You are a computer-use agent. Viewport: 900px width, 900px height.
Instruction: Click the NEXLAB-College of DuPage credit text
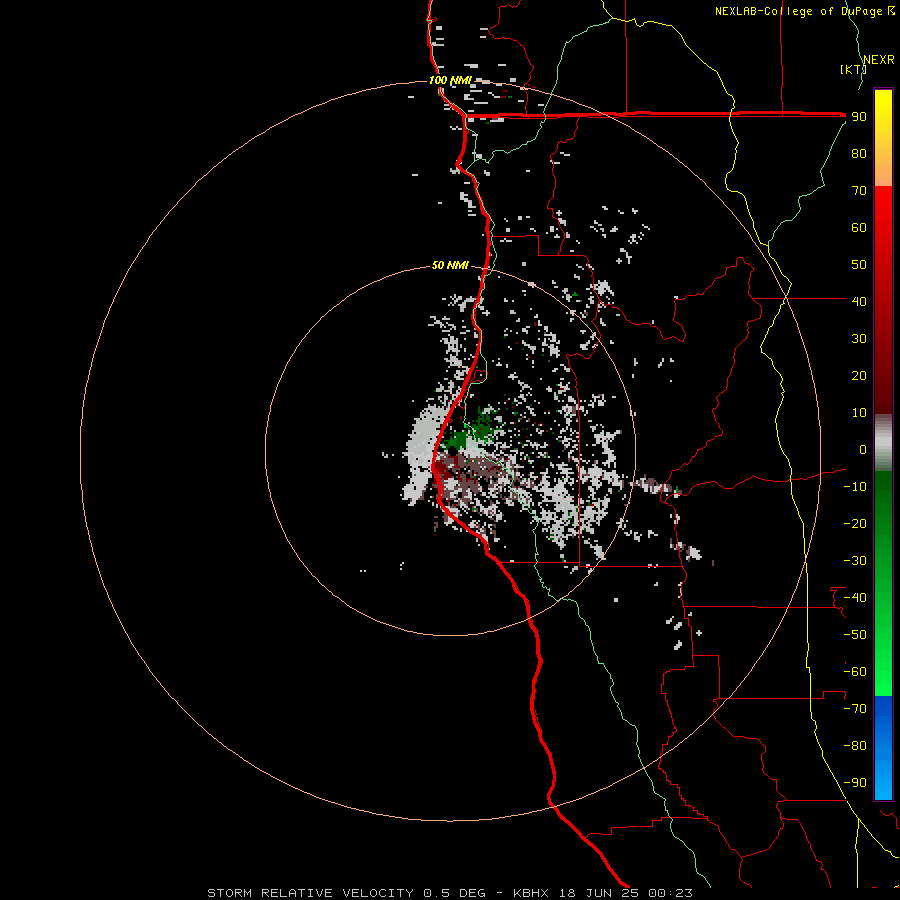click(x=804, y=11)
